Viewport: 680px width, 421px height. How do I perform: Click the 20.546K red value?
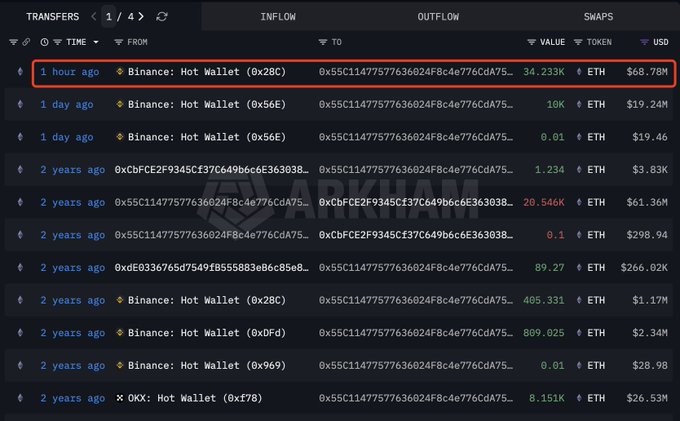click(x=544, y=202)
